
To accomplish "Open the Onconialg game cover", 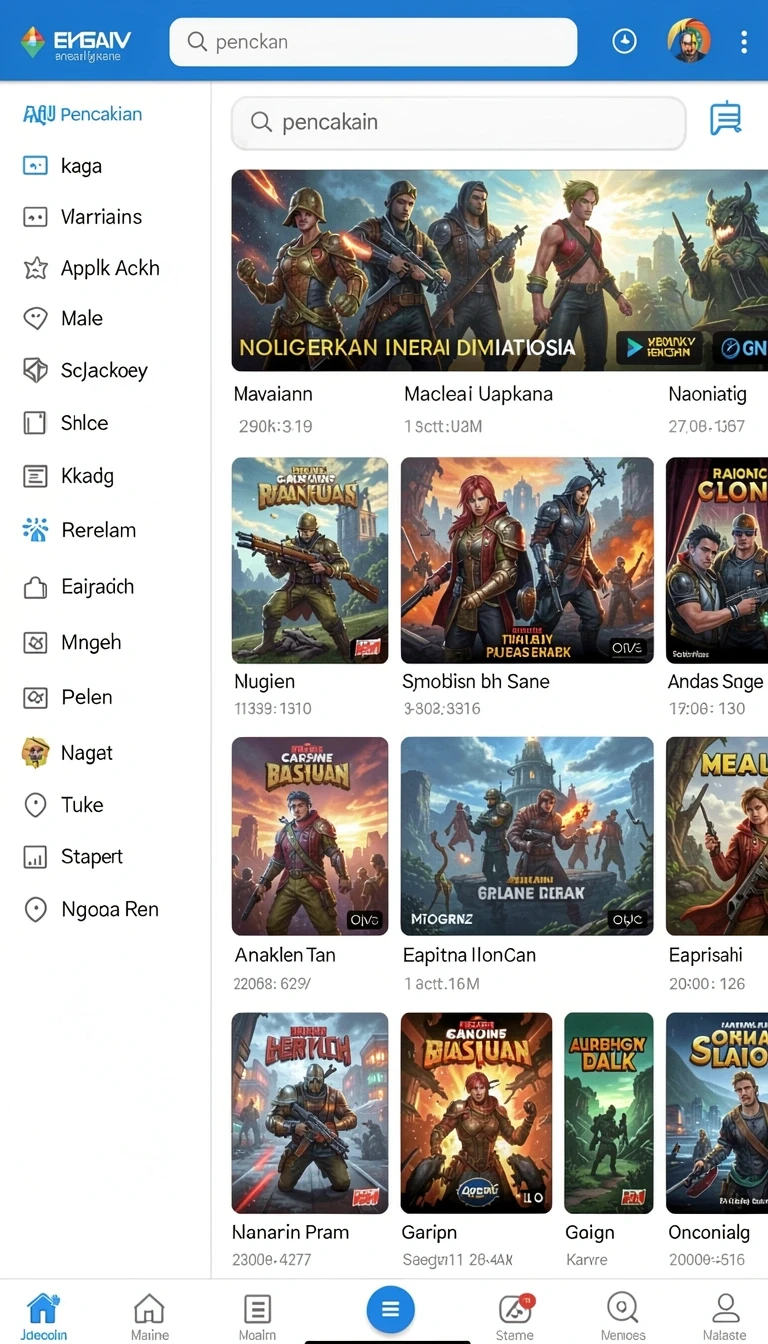I will tap(717, 1113).
